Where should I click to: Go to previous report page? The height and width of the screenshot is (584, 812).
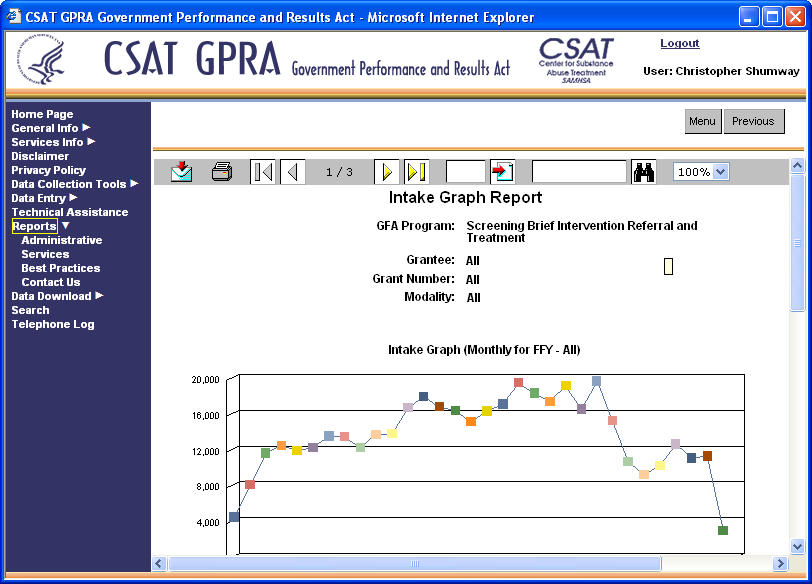pyautogui.click(x=292, y=172)
